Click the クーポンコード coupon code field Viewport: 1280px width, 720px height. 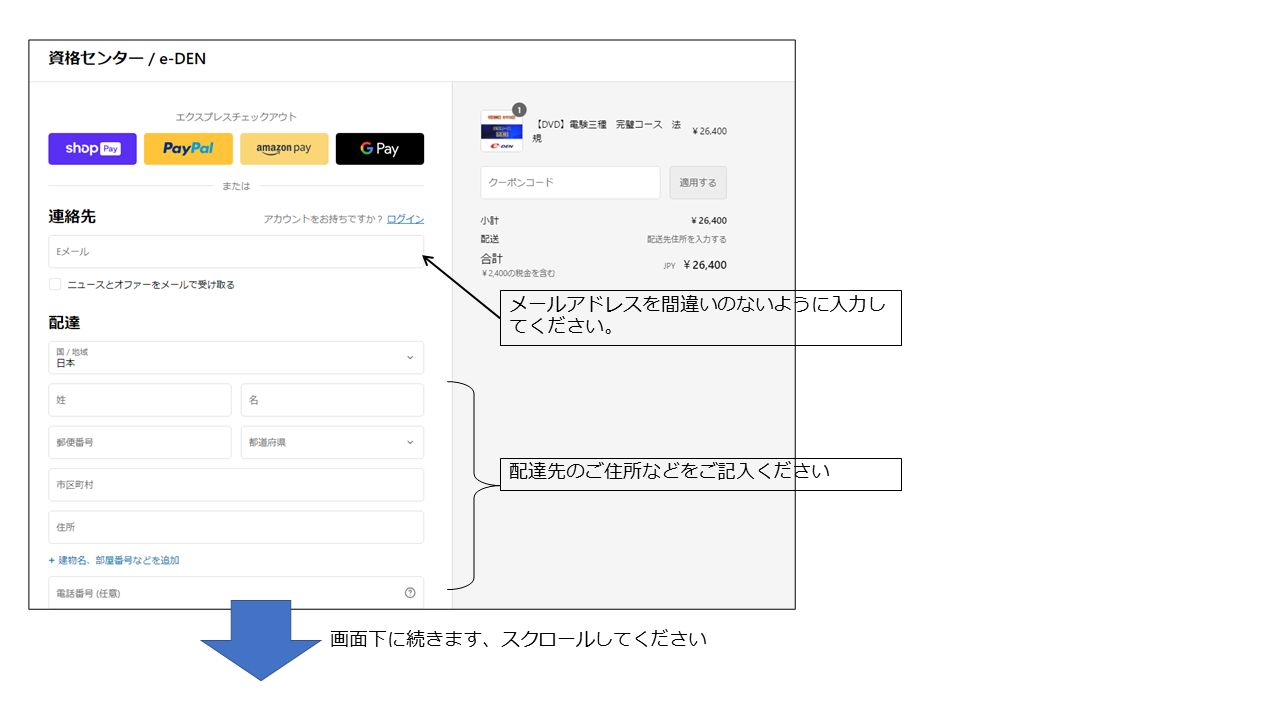pos(570,183)
